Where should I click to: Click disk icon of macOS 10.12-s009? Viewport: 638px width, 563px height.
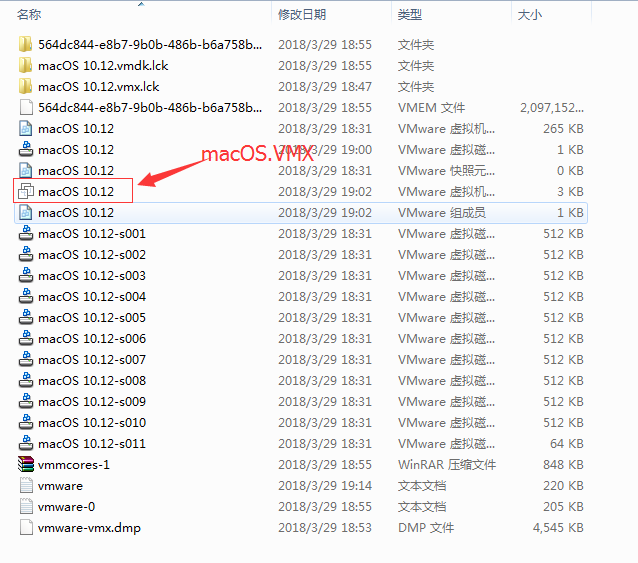[26, 402]
